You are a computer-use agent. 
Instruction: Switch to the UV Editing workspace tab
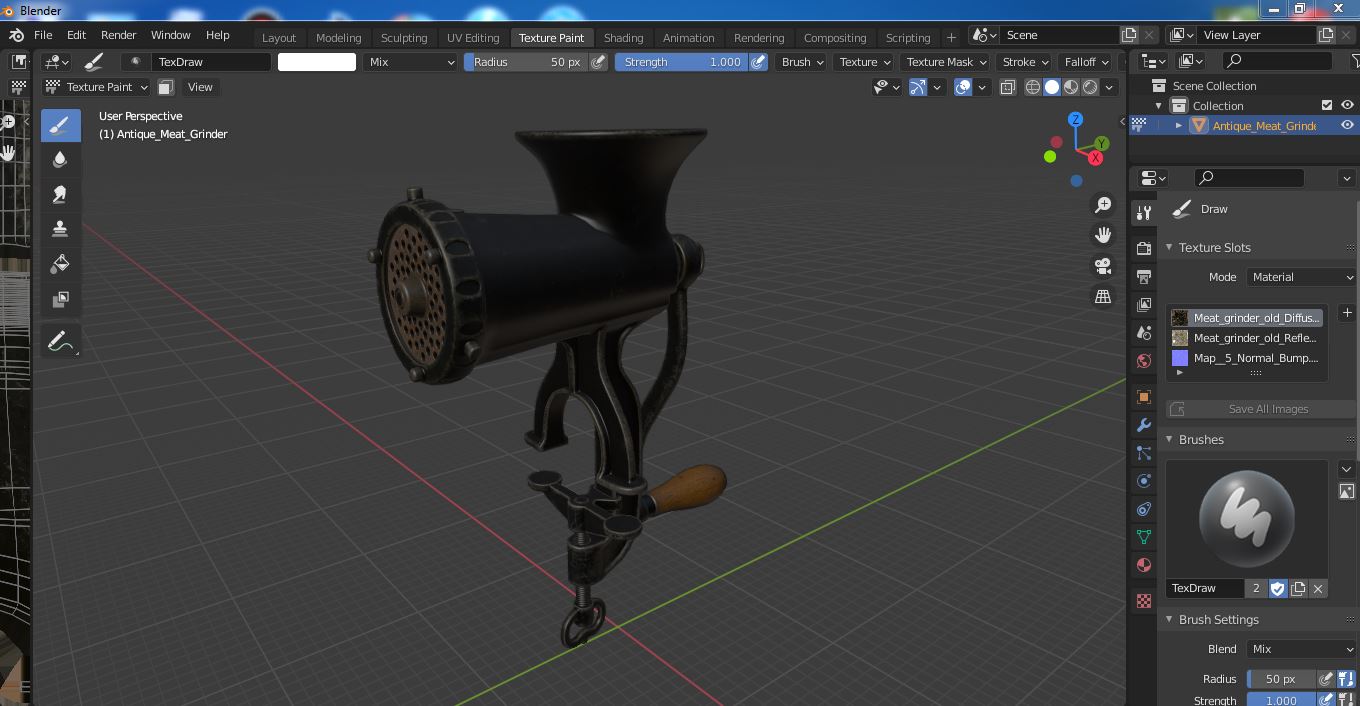point(473,38)
